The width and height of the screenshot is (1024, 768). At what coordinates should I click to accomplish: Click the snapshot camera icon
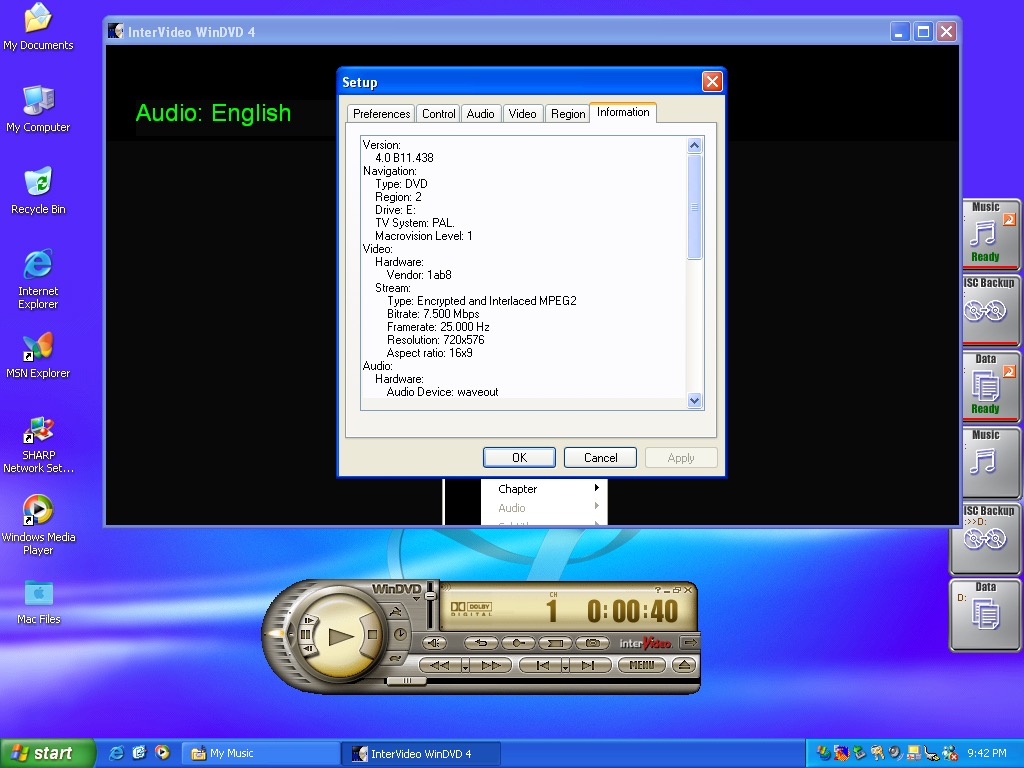pyautogui.click(x=593, y=643)
